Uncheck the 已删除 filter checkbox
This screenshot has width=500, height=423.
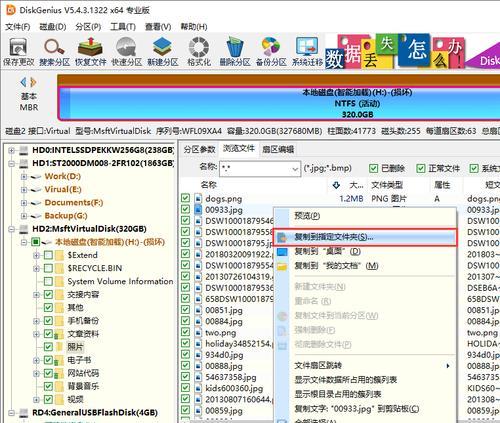(x=373, y=168)
